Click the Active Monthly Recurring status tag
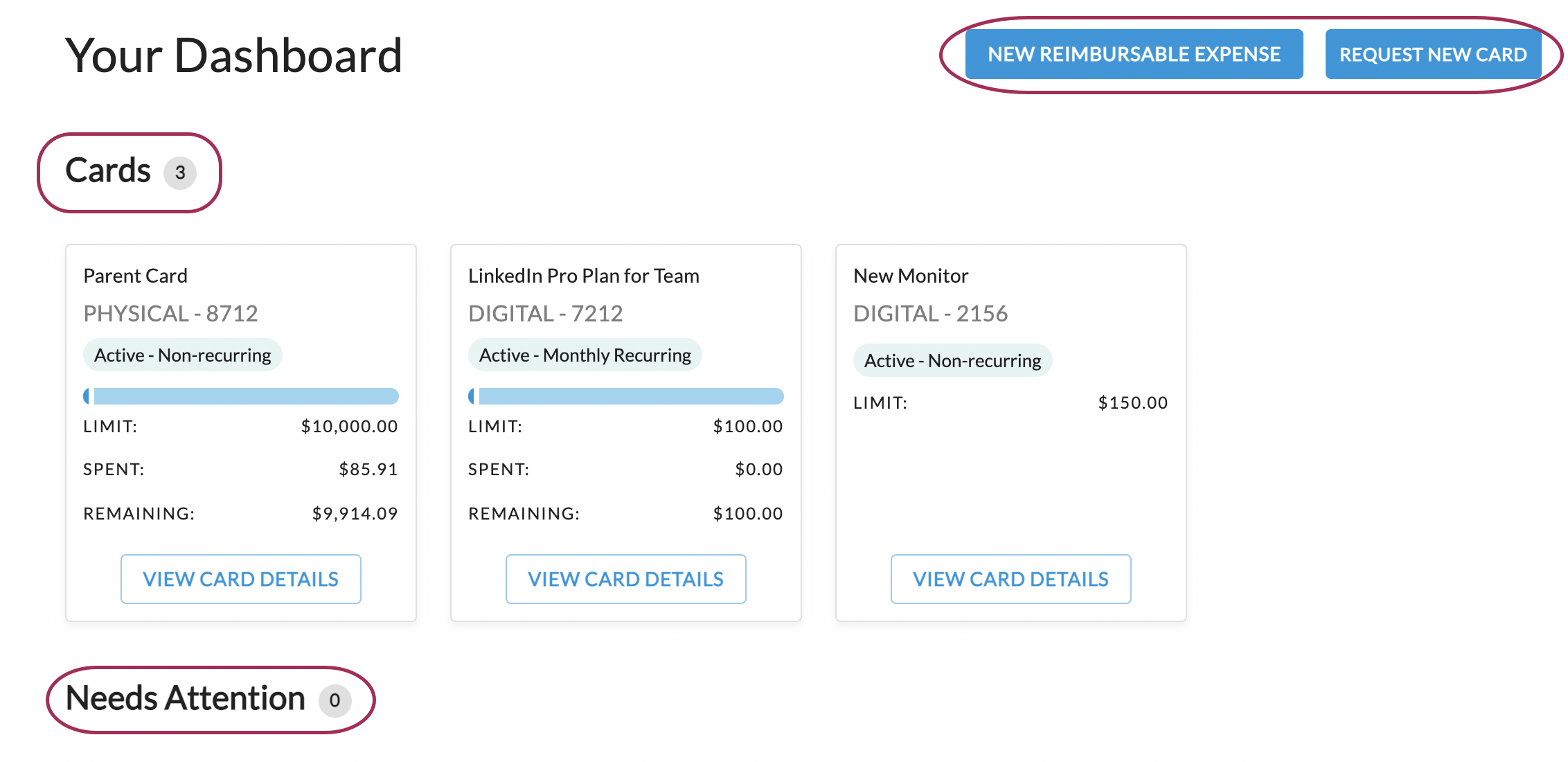 pyautogui.click(x=585, y=355)
